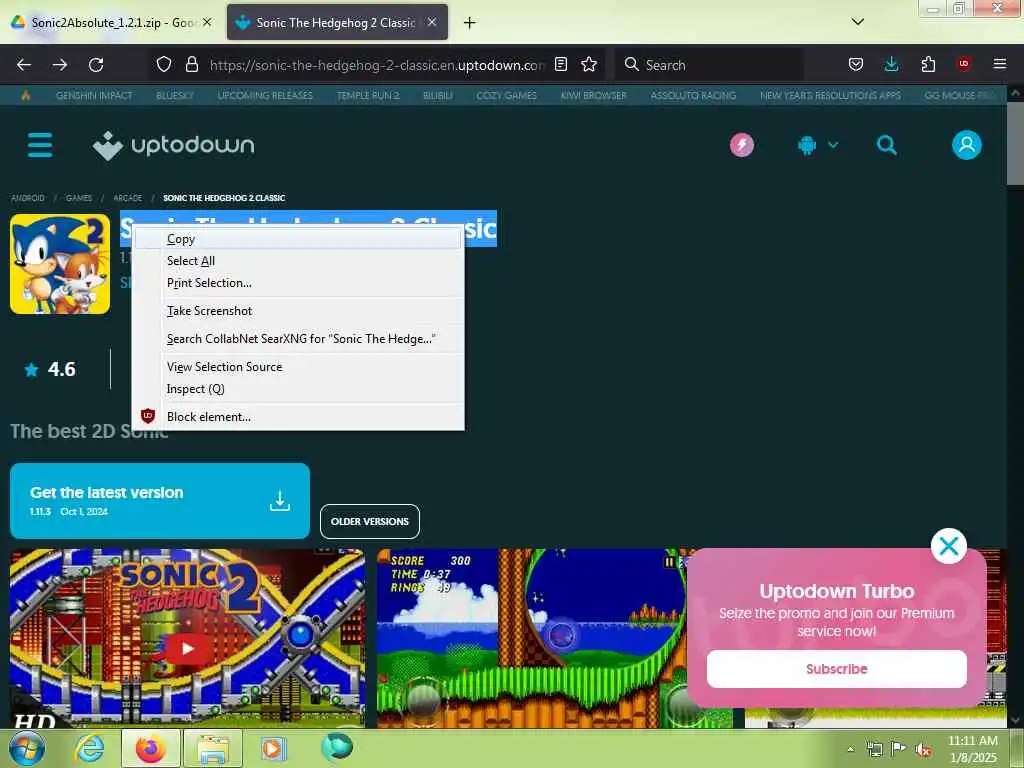View site security lock info
1024x768 pixels.
[191, 64]
